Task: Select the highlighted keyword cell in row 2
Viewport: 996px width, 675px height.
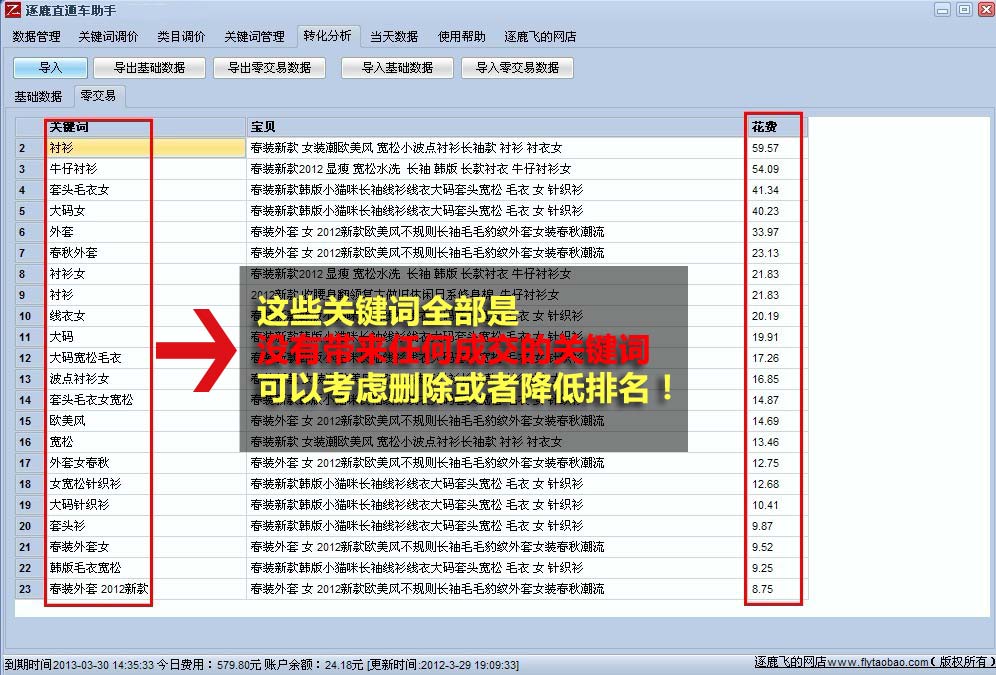Action: tap(145, 148)
